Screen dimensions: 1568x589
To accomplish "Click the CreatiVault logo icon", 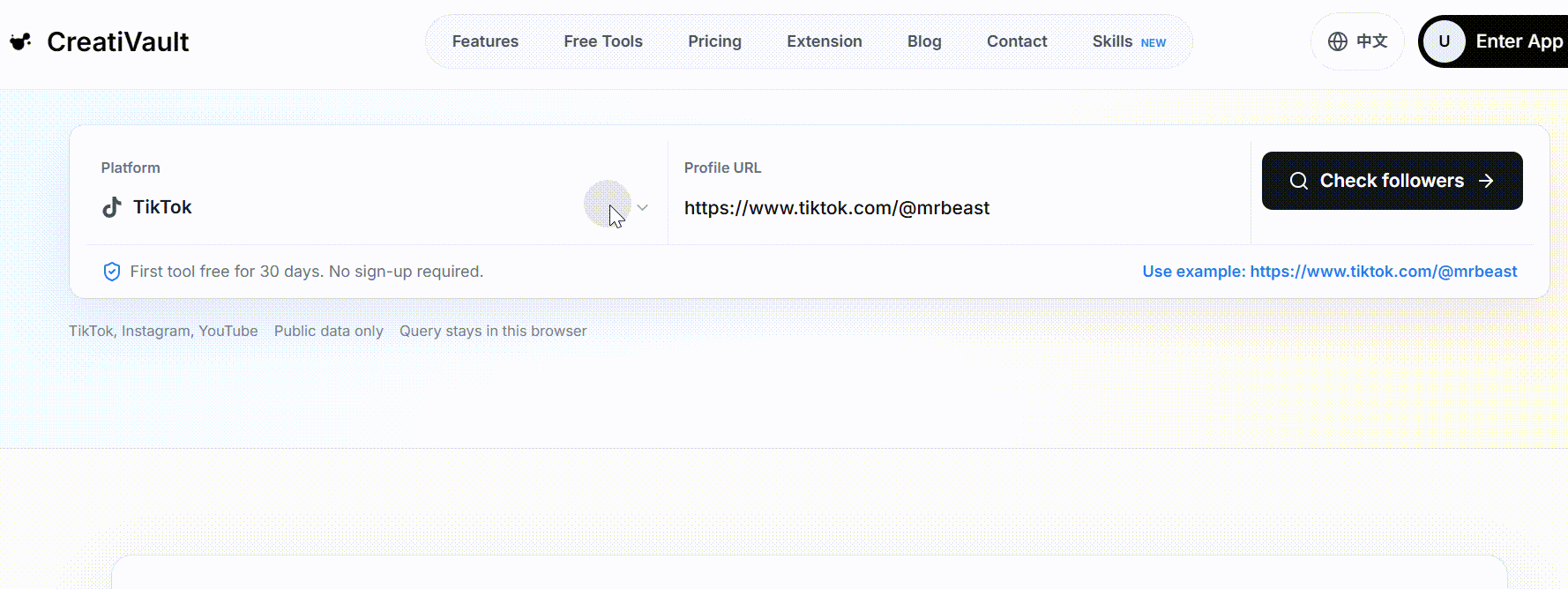I will click(21, 41).
